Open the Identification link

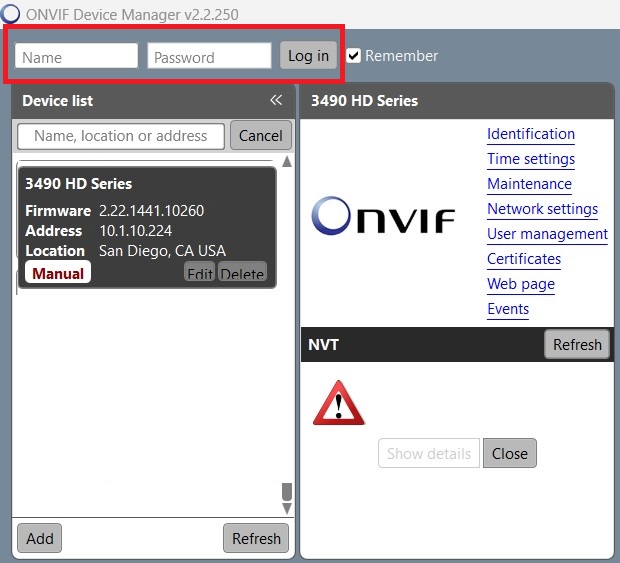click(x=531, y=134)
